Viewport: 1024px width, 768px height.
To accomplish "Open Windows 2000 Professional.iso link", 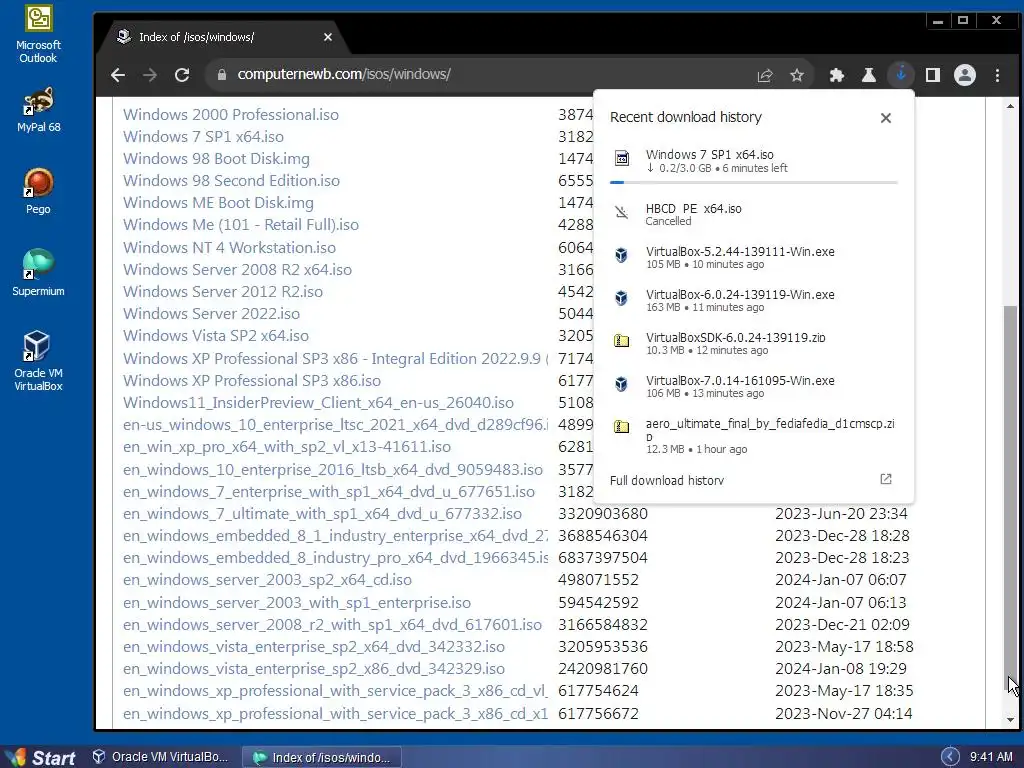I will pyautogui.click(x=231, y=115).
